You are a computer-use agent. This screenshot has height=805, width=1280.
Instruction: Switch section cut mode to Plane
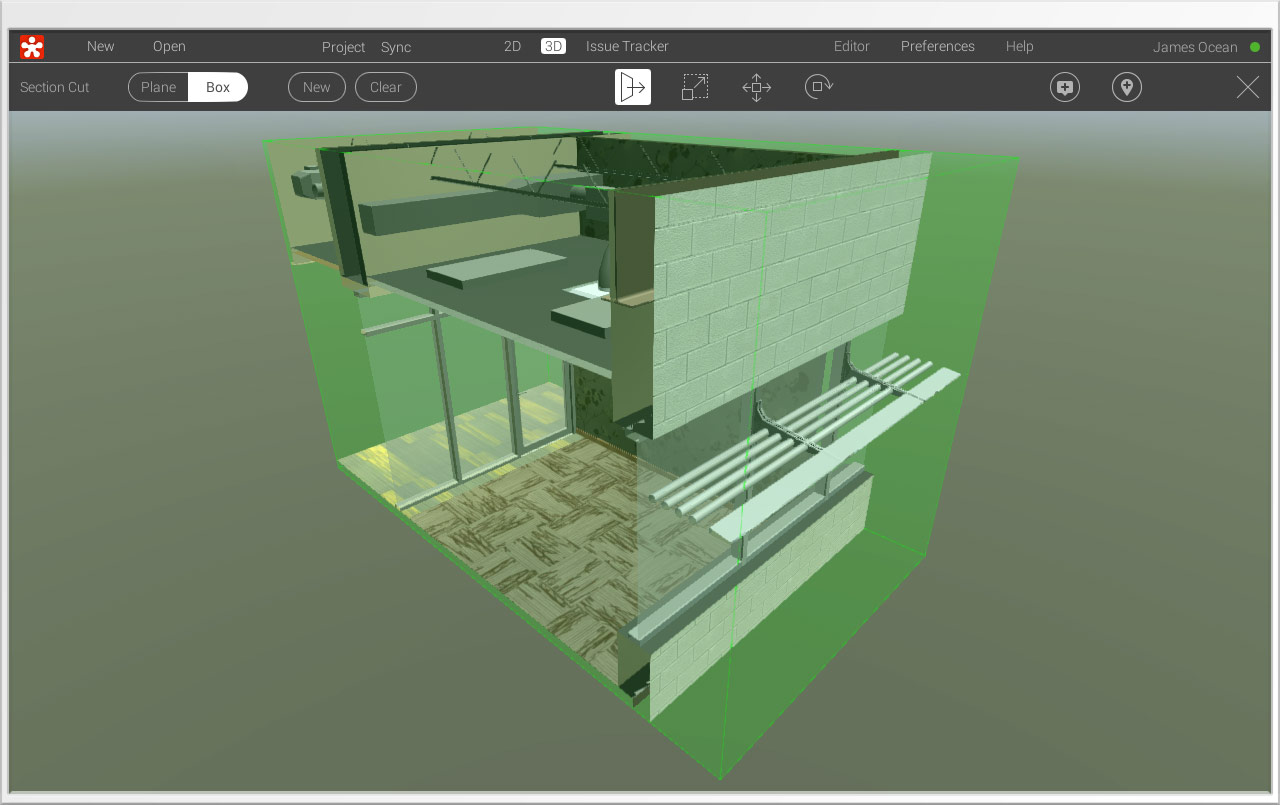click(158, 87)
